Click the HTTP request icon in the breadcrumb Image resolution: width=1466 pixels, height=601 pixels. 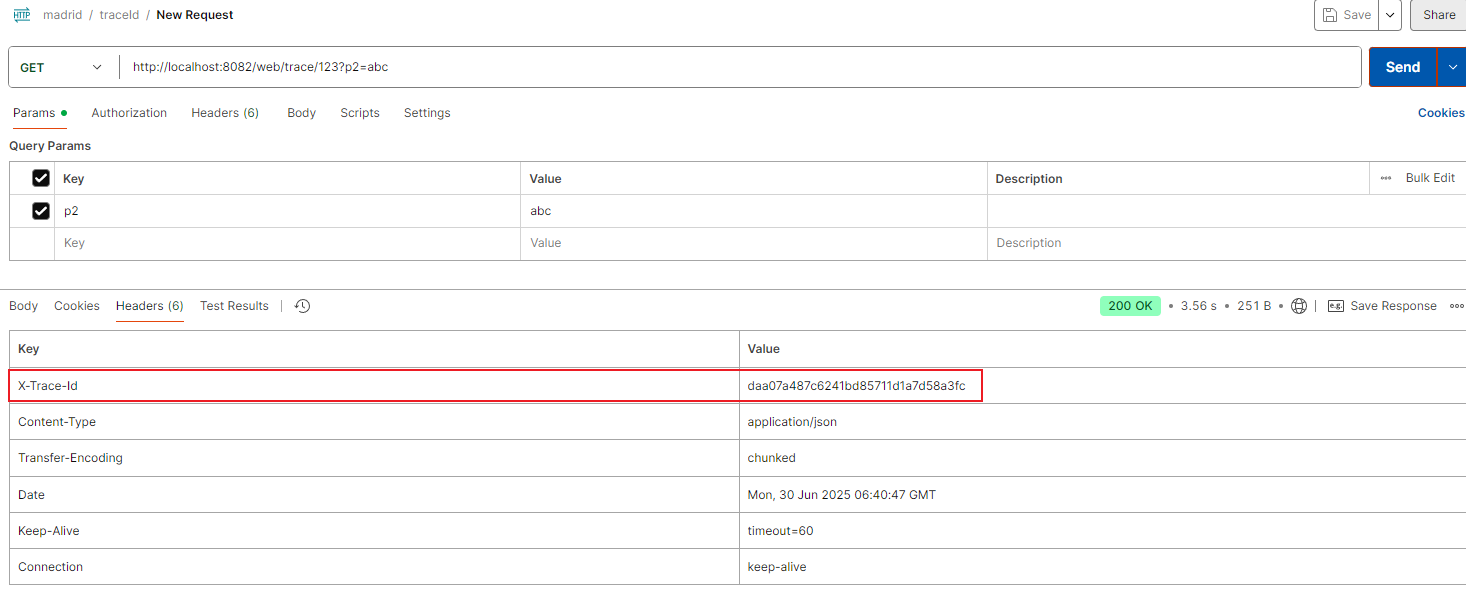[x=21, y=14]
